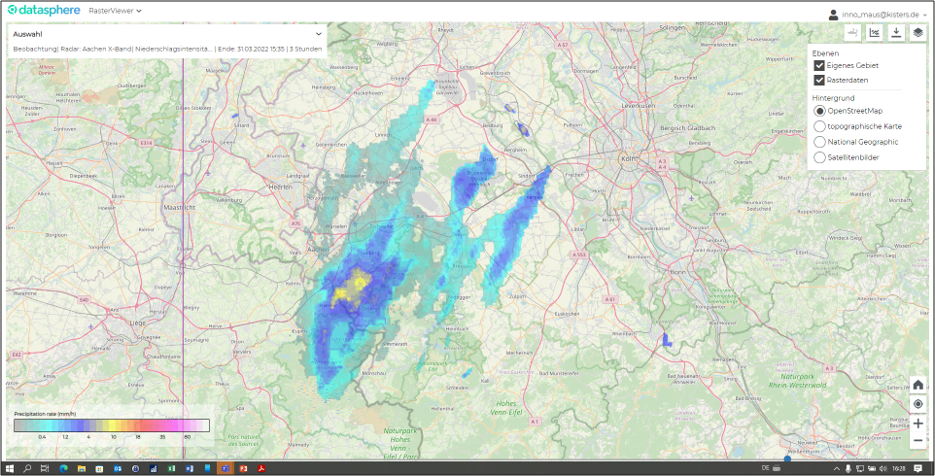Click the wind animation icon
Screen dimensions: 935x476
click(852, 33)
